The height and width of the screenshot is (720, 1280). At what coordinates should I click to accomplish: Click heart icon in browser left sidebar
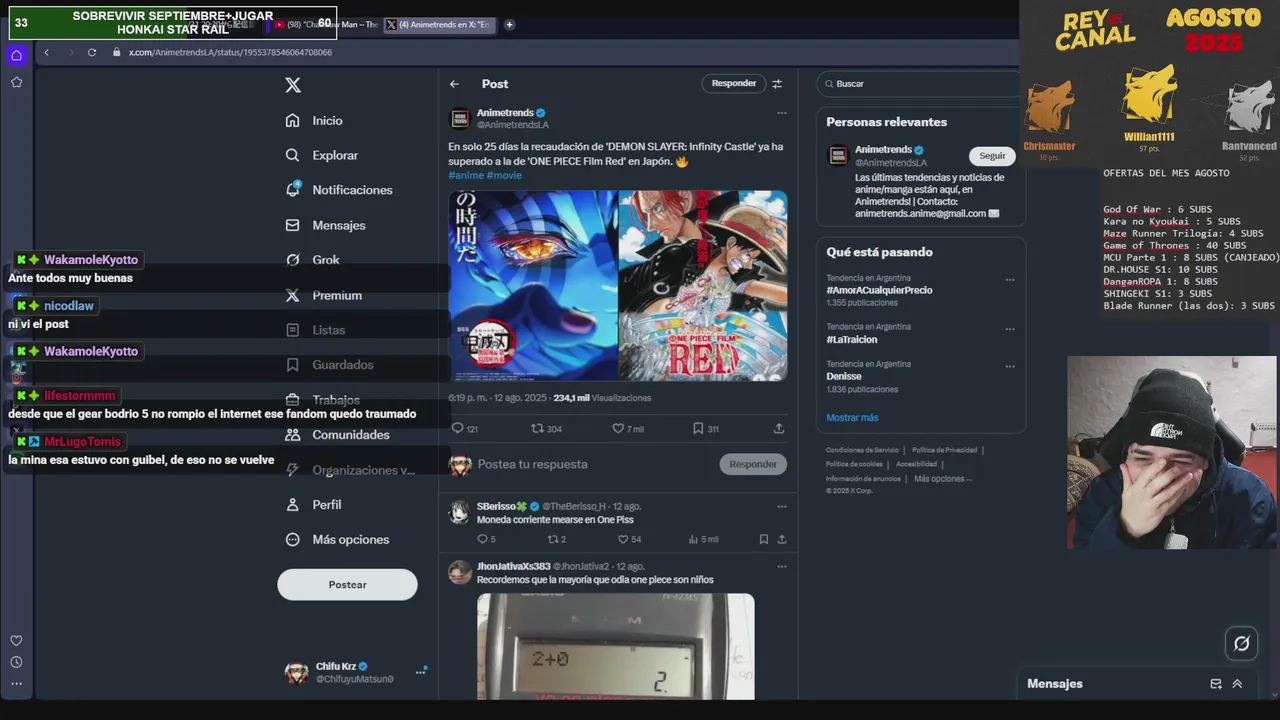coord(16,641)
